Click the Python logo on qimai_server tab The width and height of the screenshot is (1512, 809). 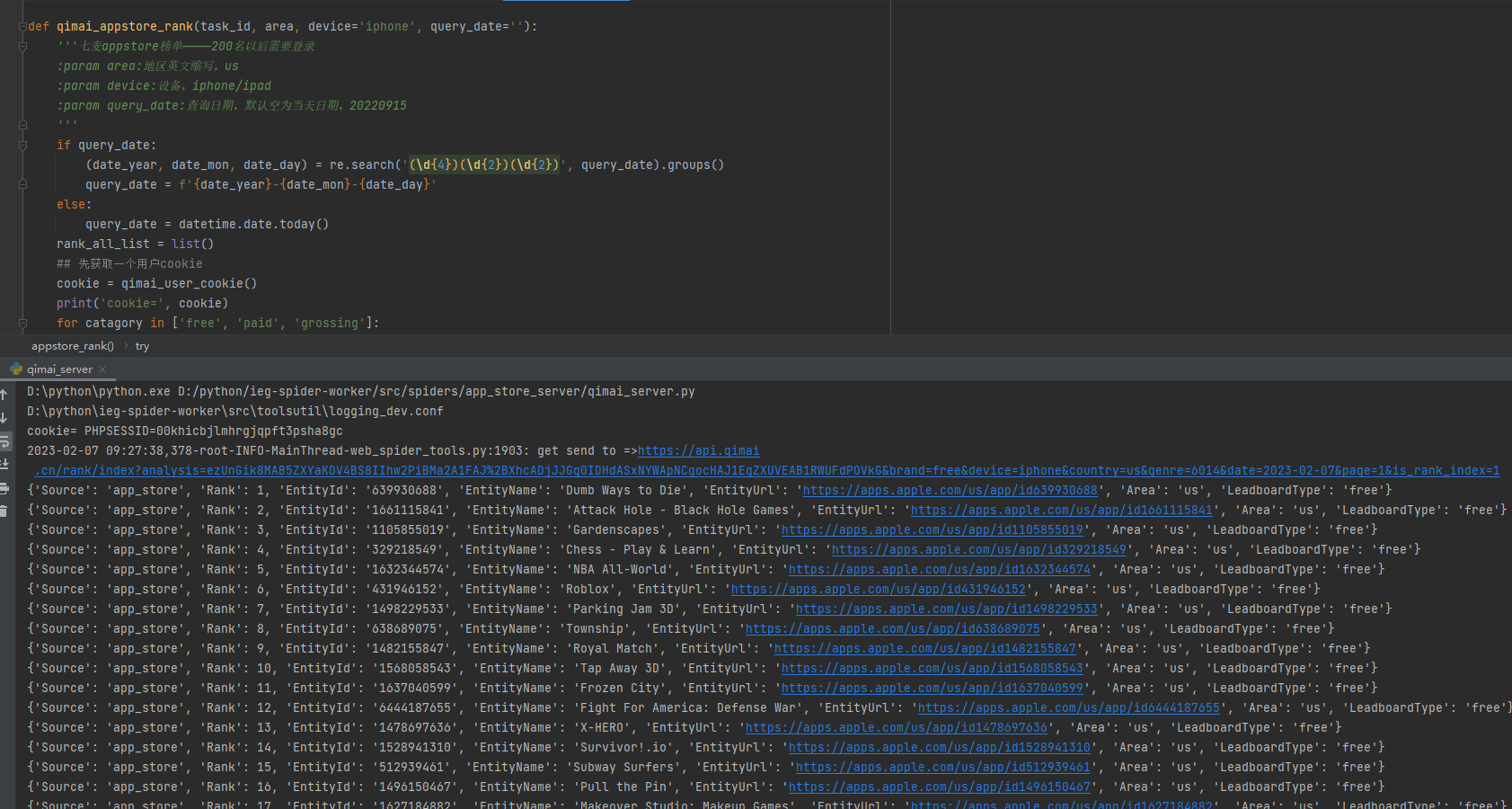pos(16,369)
